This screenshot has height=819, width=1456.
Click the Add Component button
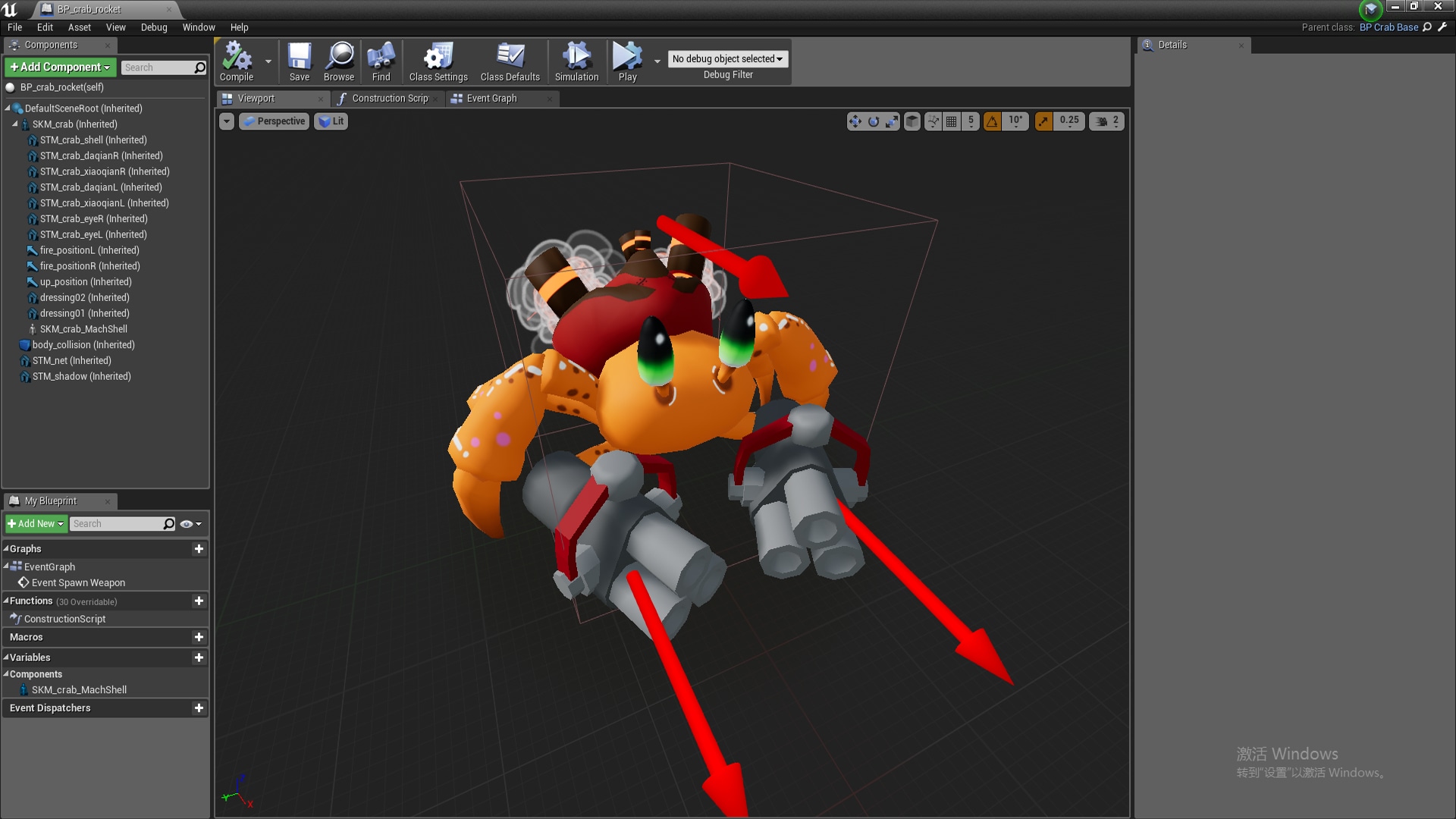(x=60, y=67)
